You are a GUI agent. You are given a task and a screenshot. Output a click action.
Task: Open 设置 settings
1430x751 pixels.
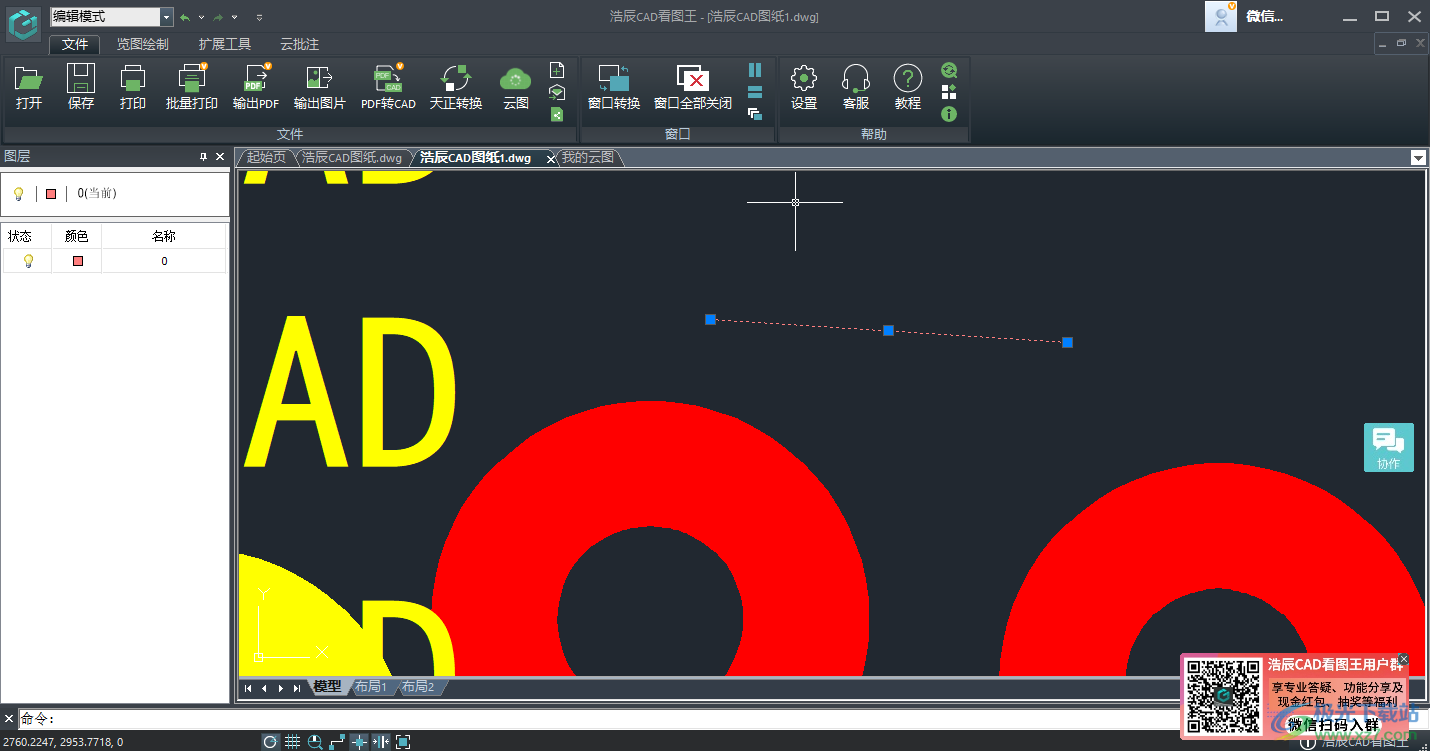(804, 87)
